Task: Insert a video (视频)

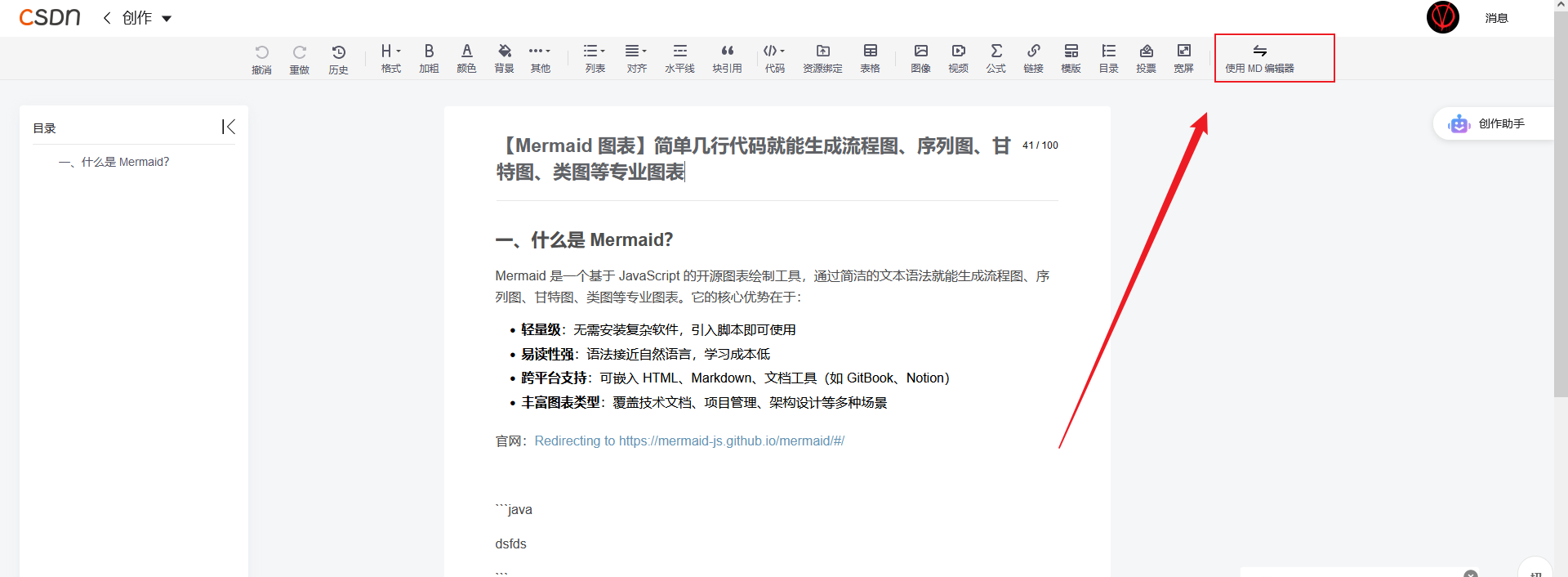Action: [958, 58]
